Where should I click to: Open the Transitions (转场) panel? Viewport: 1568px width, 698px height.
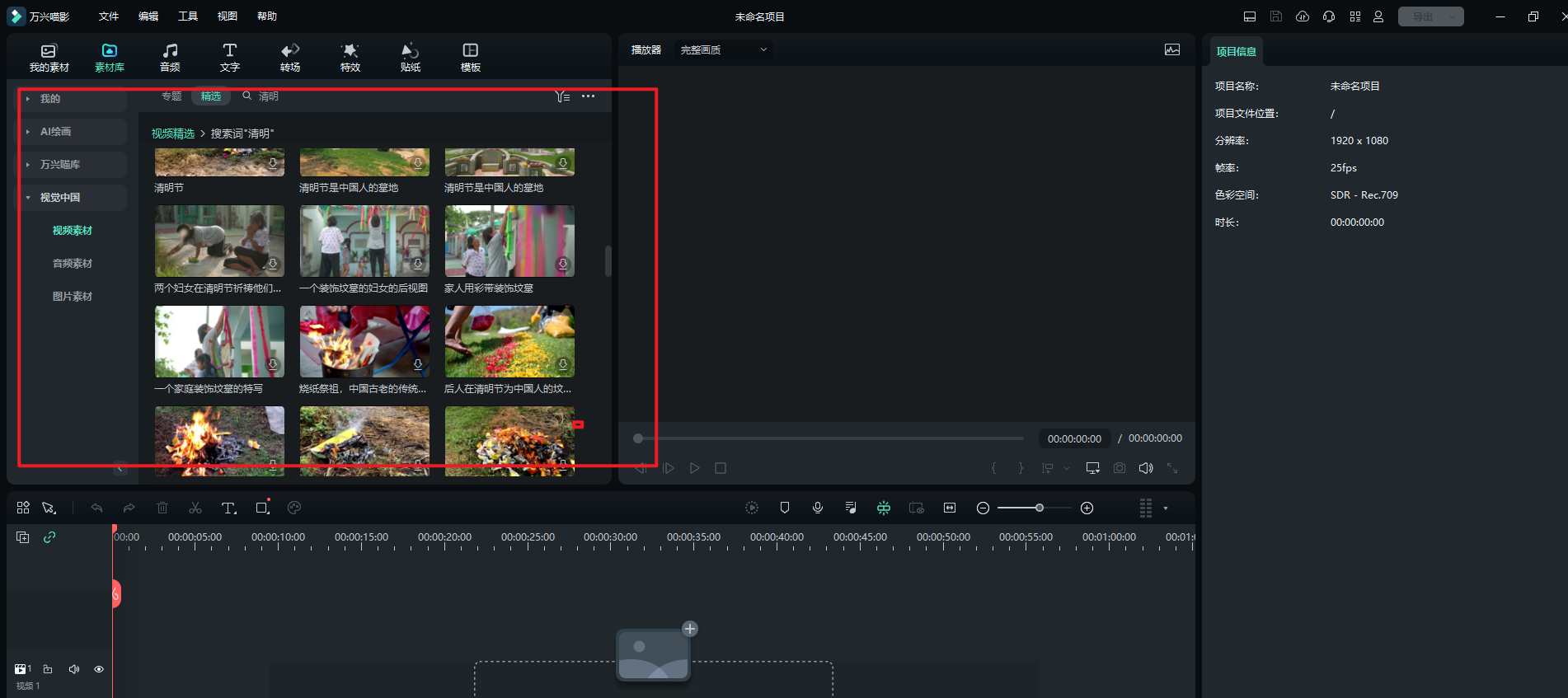click(290, 57)
